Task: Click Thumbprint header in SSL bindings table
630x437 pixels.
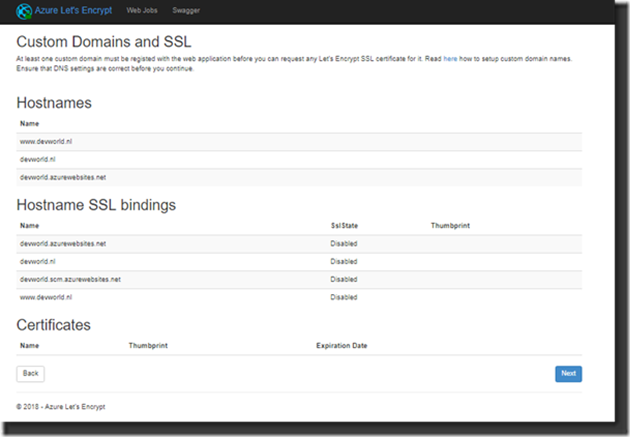Action: pos(450,226)
